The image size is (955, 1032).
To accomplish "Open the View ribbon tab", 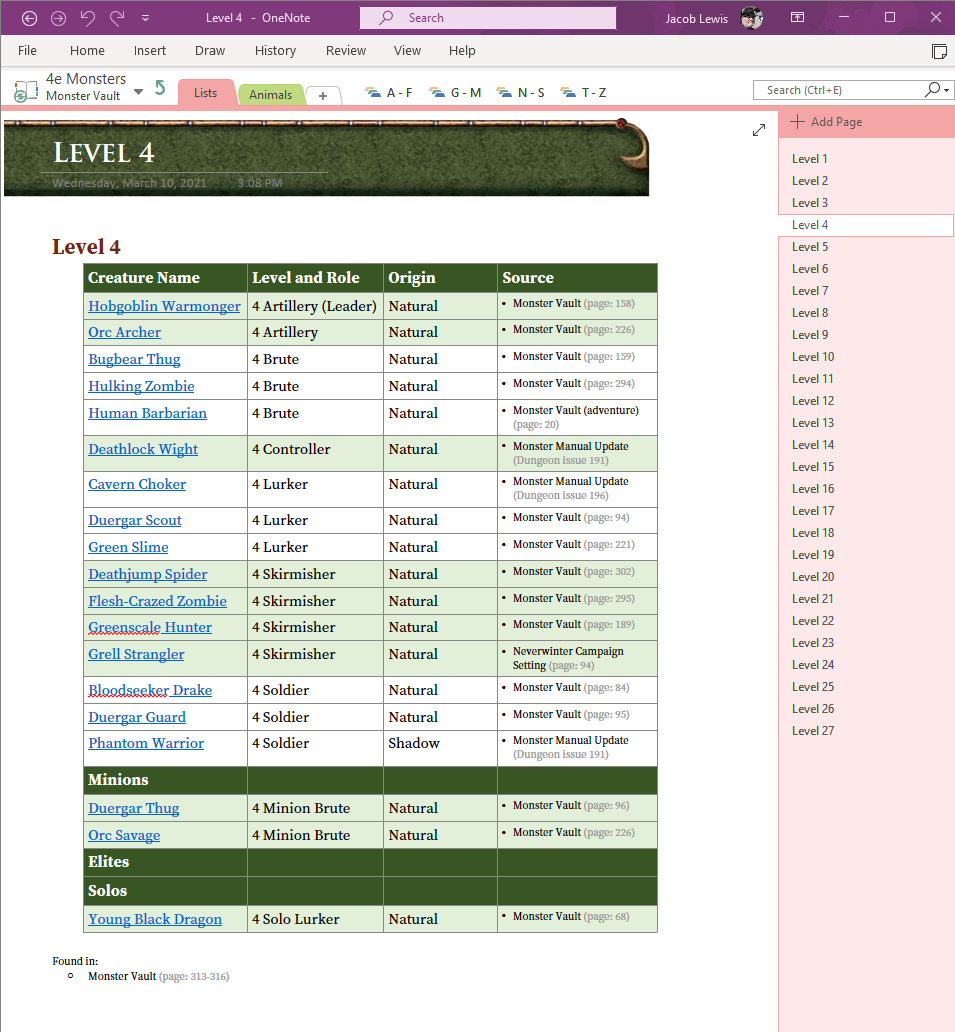I will pyautogui.click(x=407, y=51).
